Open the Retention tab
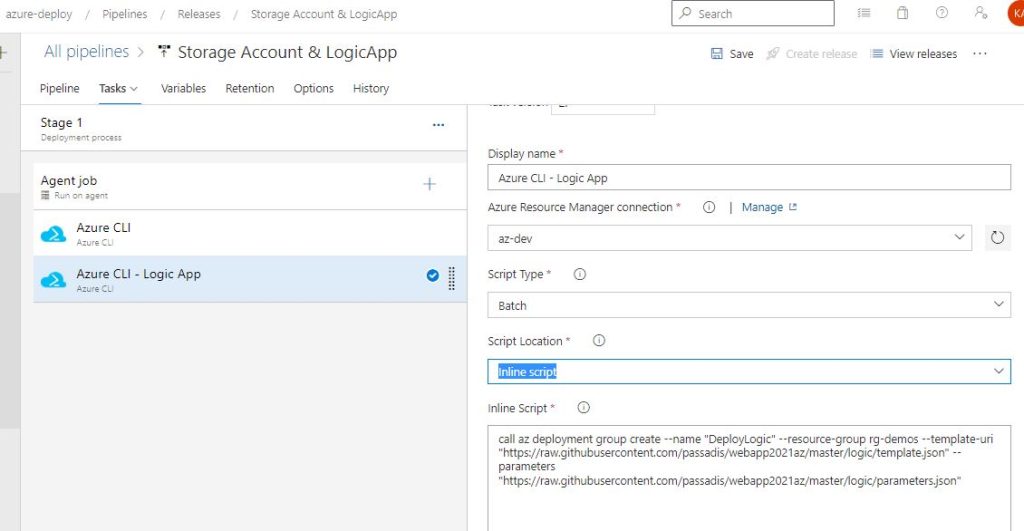 pyautogui.click(x=249, y=88)
